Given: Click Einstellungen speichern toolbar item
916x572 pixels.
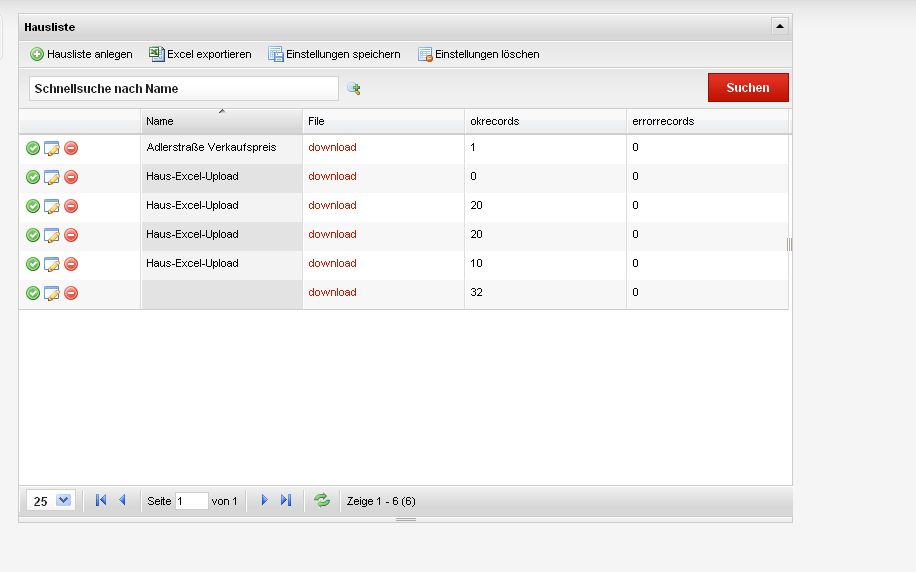Looking at the screenshot, I should pos(334,54).
